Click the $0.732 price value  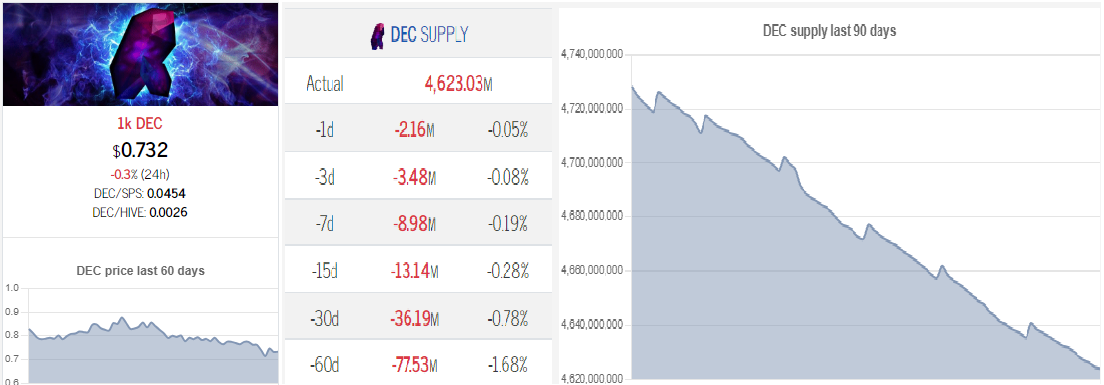coord(141,150)
